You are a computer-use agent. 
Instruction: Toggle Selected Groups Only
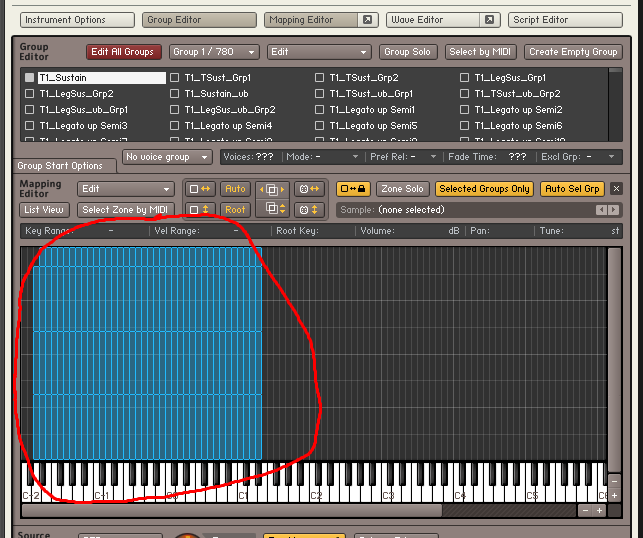(x=484, y=189)
